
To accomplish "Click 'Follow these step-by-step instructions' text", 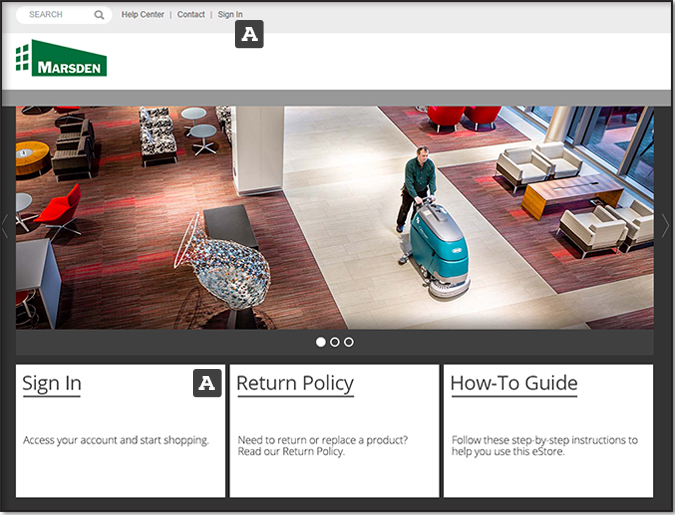I will tap(545, 440).
